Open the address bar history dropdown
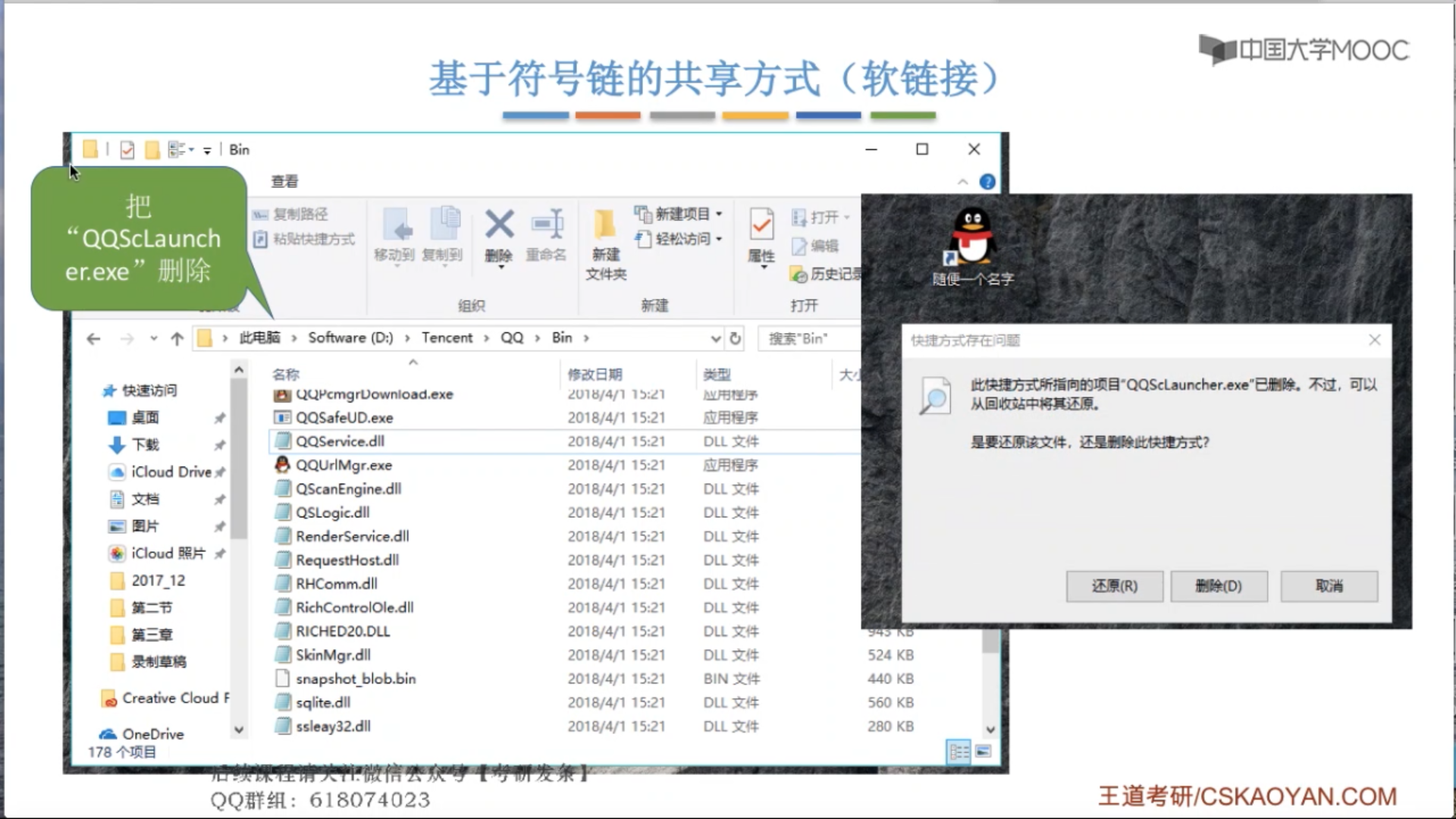This screenshot has height=819, width=1456. 715,338
